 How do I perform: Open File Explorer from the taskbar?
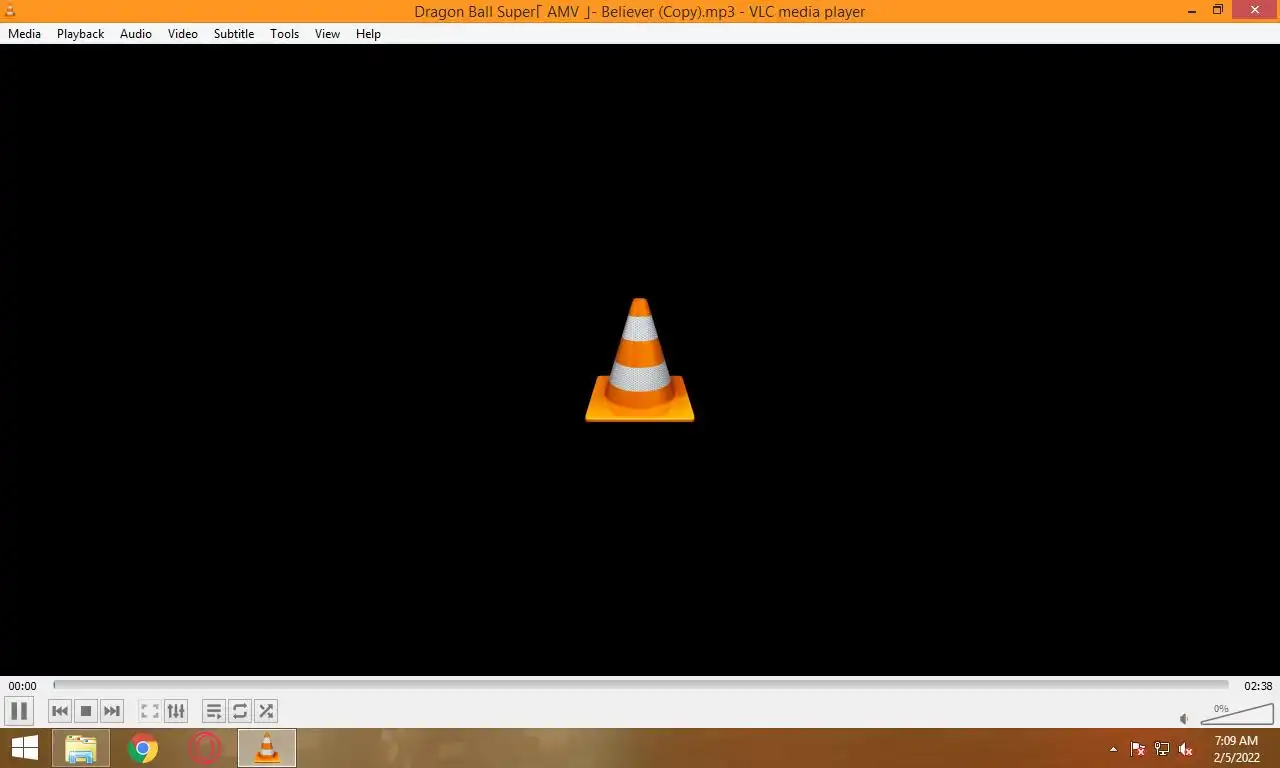pyautogui.click(x=81, y=748)
